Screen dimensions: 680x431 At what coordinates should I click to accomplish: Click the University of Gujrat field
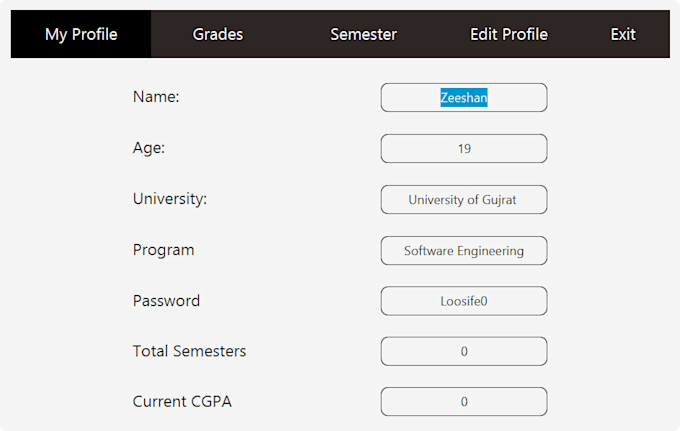(463, 200)
